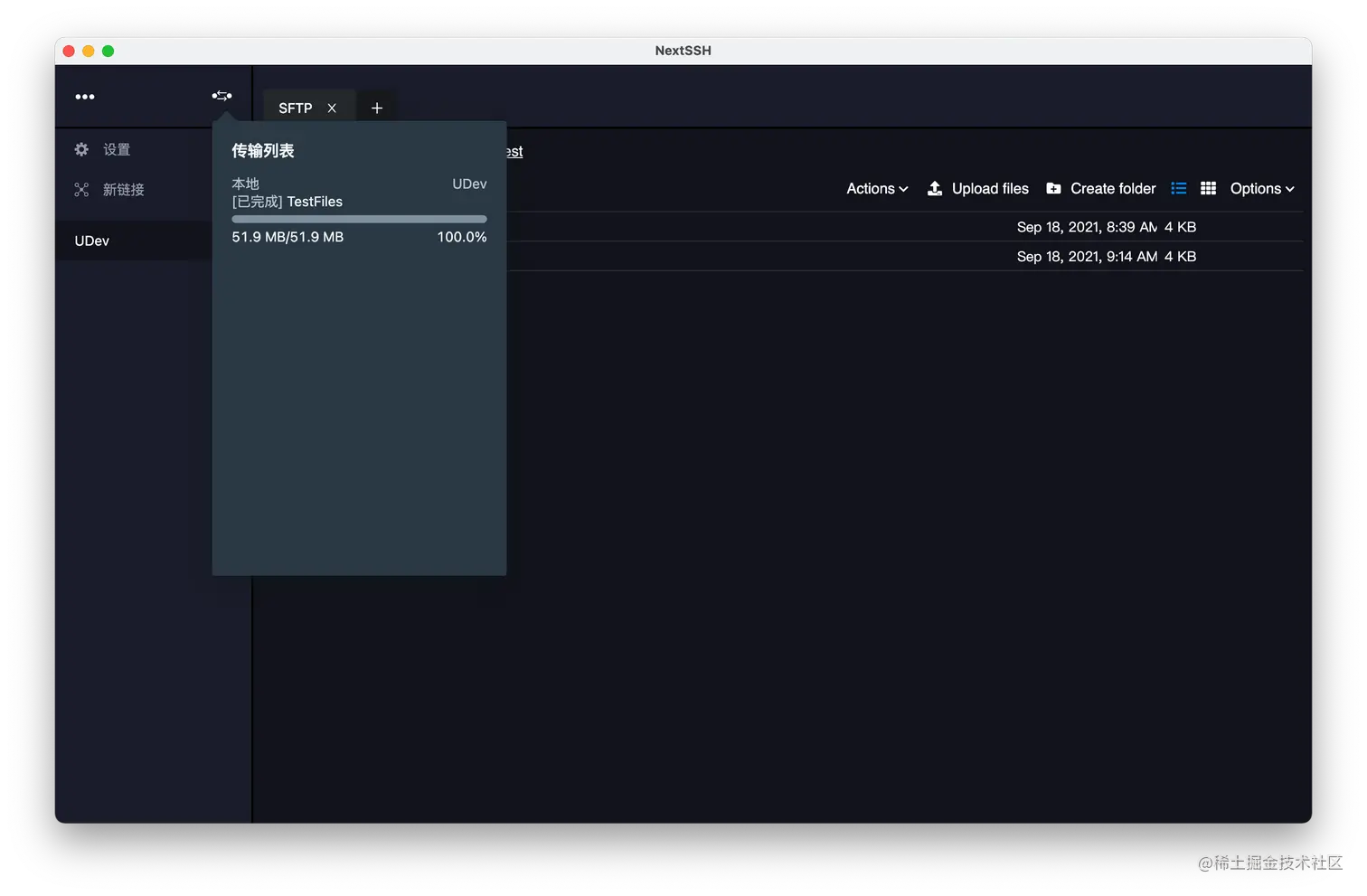
Task: Click the TestFiles transfer progress bar
Action: pos(359,219)
